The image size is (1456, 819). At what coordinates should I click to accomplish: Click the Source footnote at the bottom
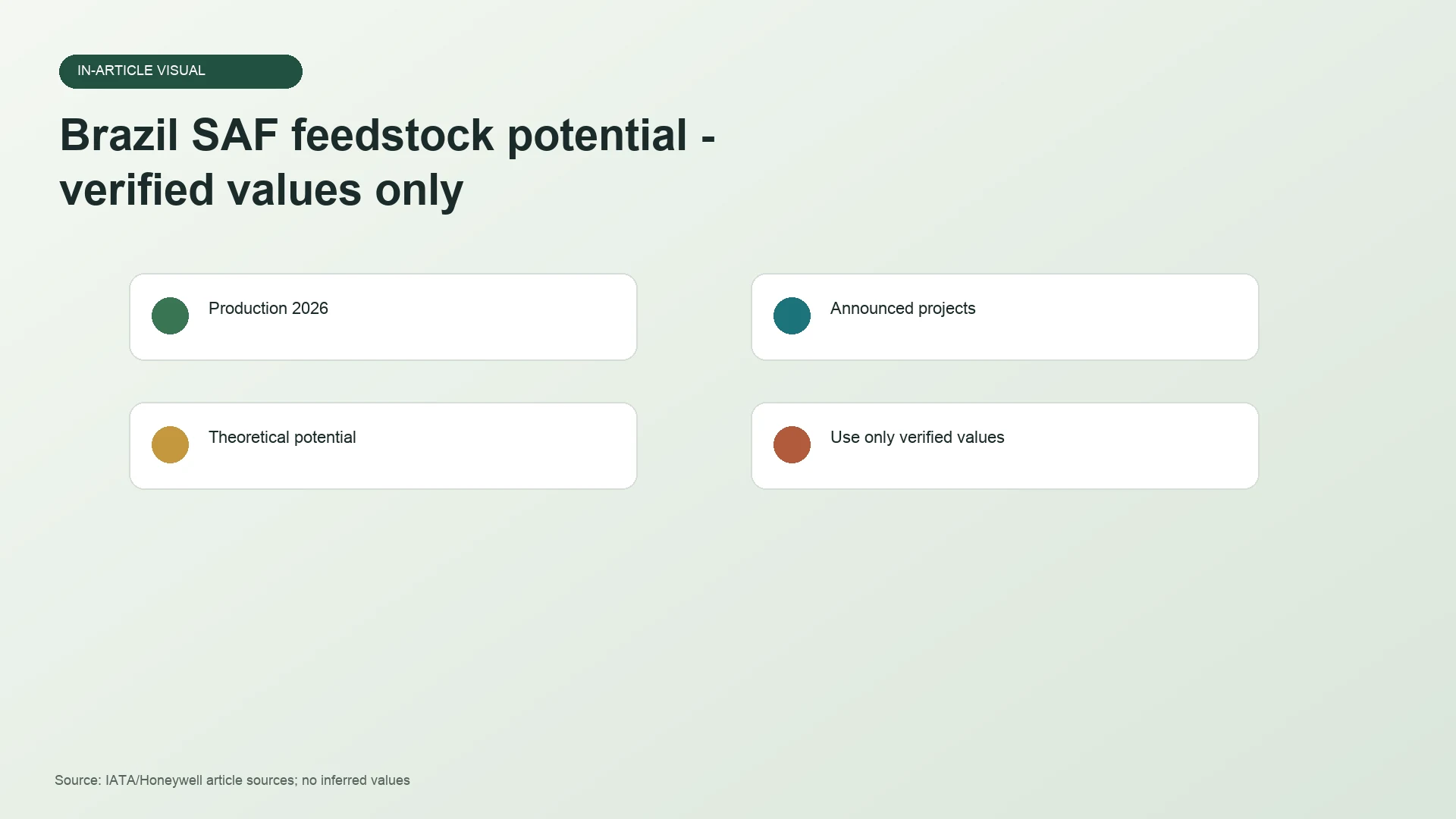(232, 780)
